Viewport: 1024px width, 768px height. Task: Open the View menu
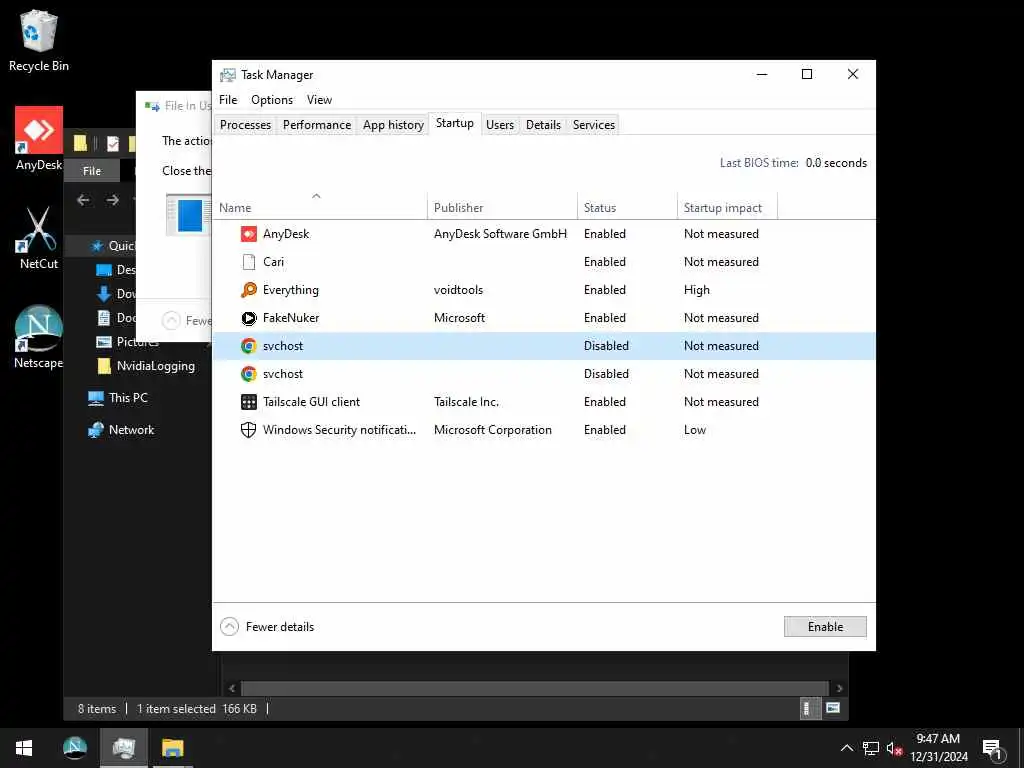[x=319, y=100]
